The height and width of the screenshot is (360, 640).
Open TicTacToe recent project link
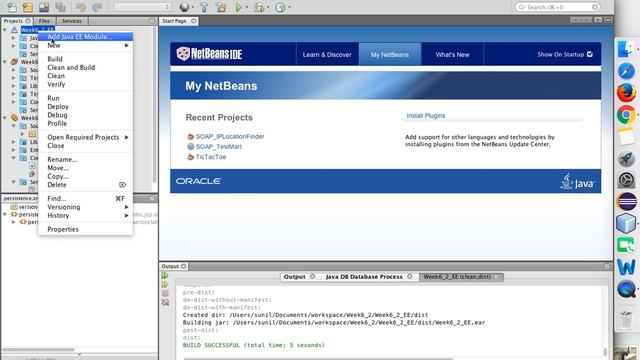[x=211, y=157]
